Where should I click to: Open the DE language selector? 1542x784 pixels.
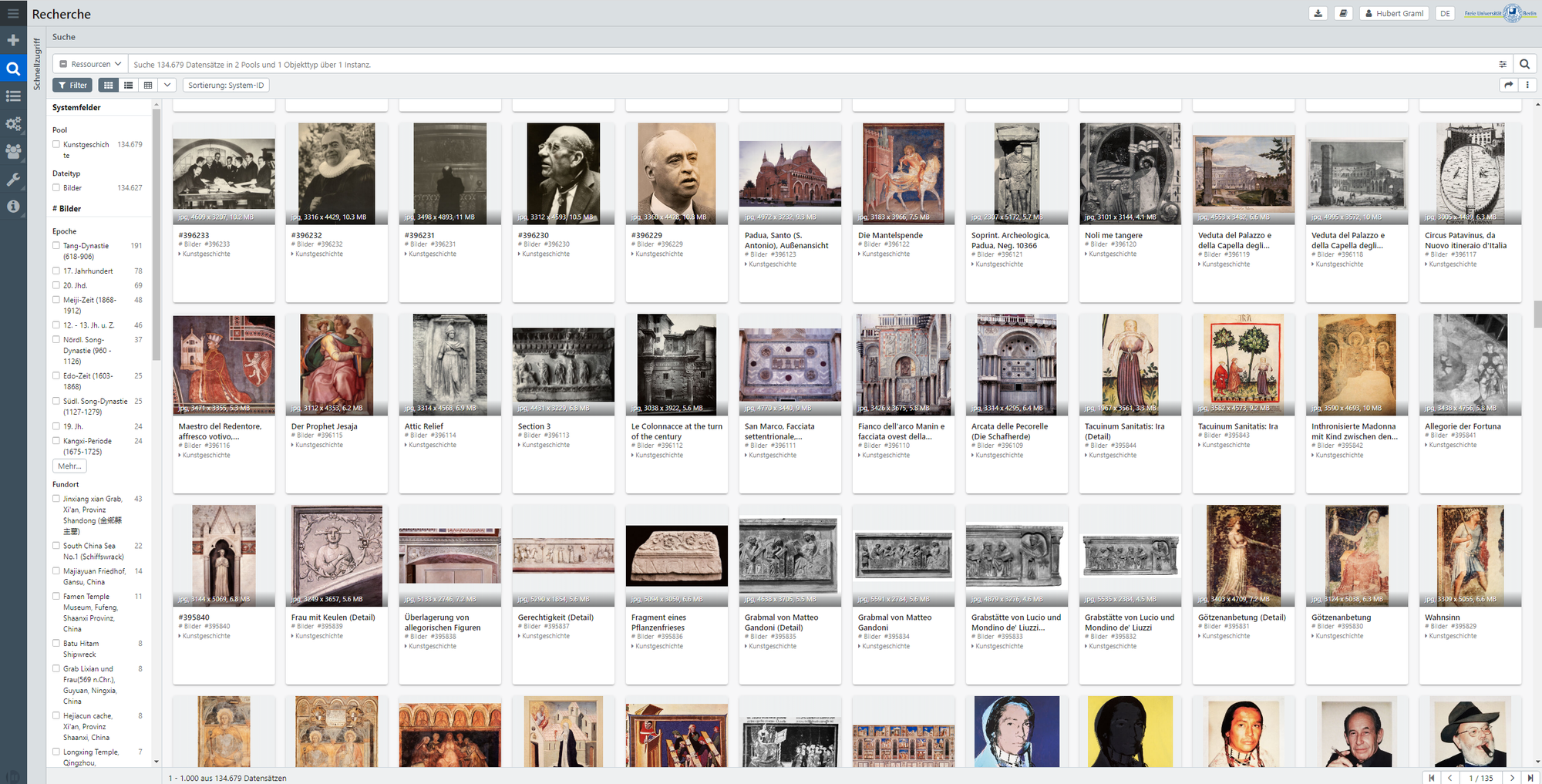1445,13
